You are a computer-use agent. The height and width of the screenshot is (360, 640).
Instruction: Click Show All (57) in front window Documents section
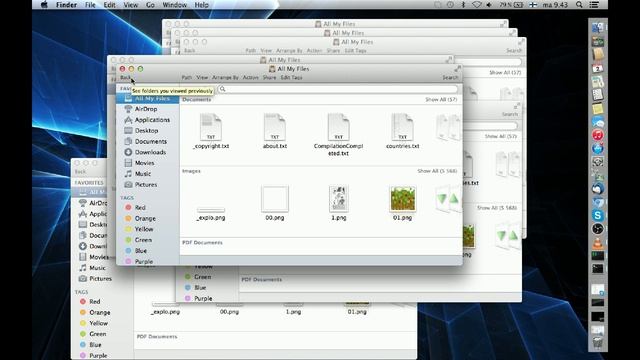441,100
